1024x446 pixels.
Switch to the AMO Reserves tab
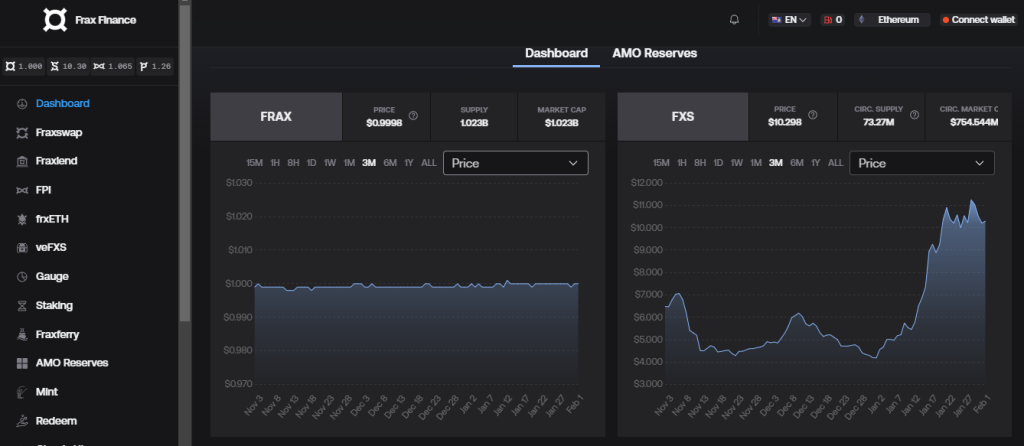(x=654, y=54)
